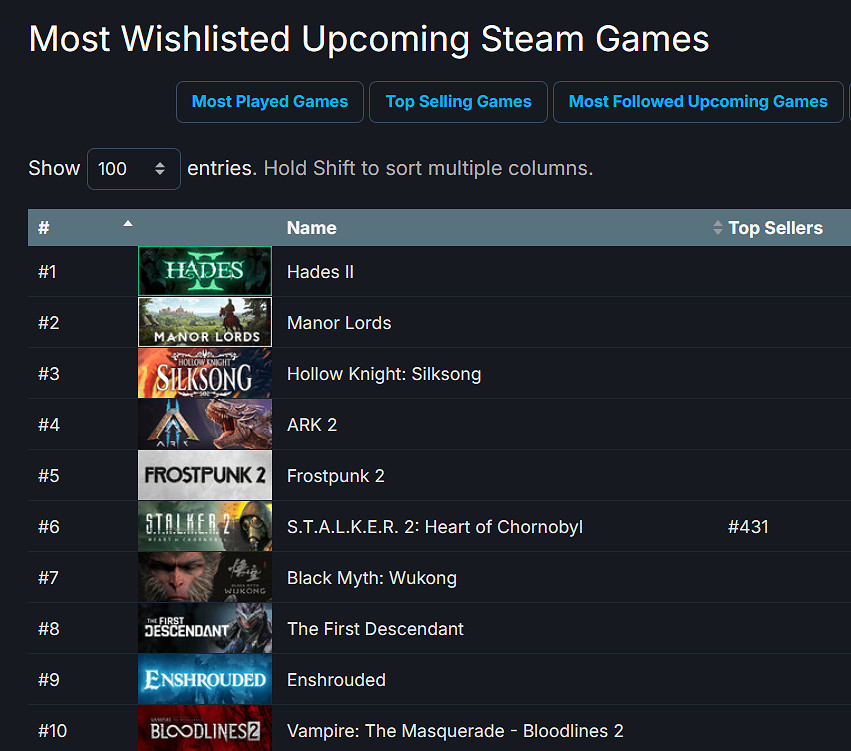Open the Enshrouded game thumbnail

[x=204, y=679]
